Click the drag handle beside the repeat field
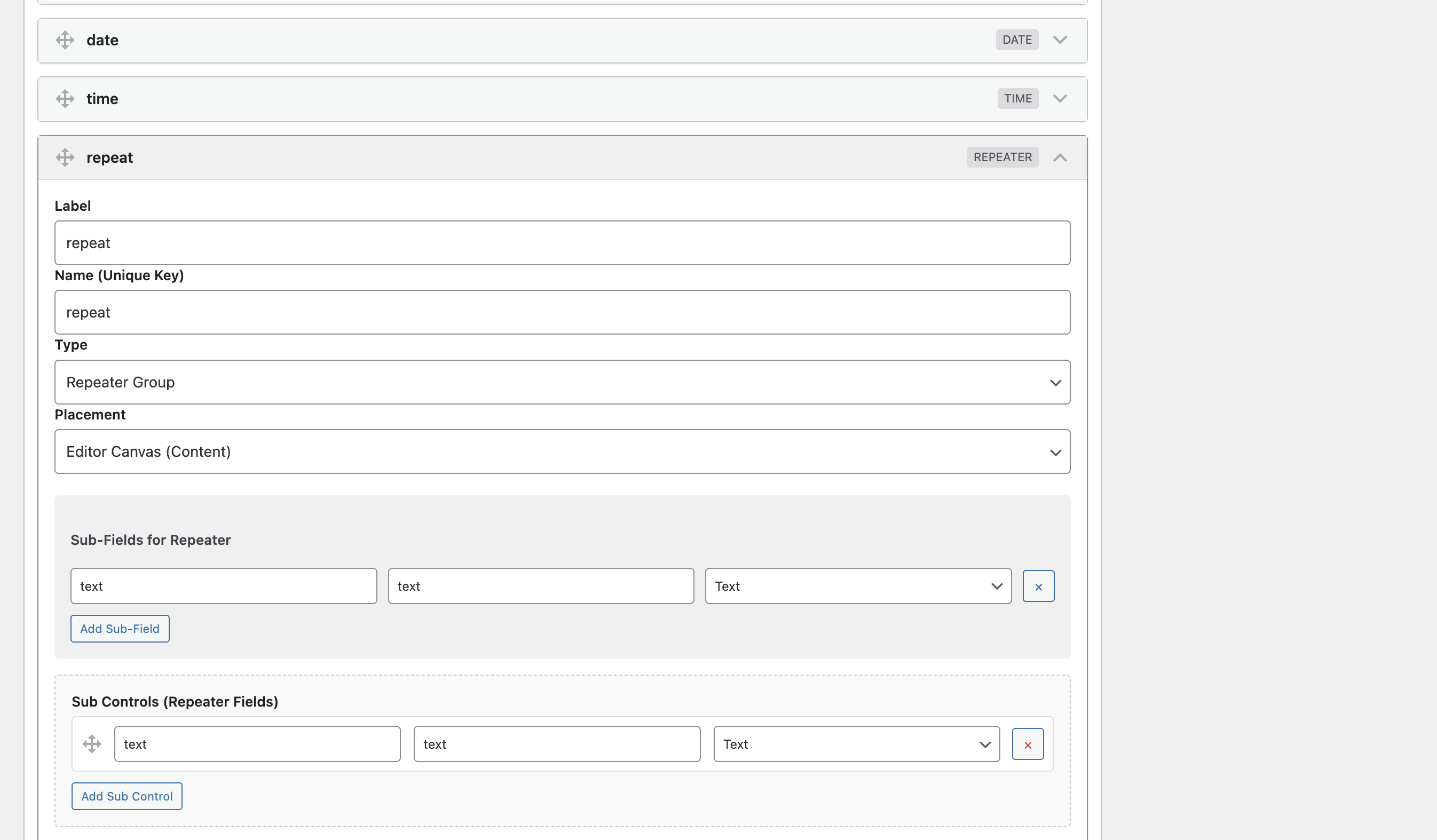This screenshot has height=840, width=1437. click(x=65, y=157)
